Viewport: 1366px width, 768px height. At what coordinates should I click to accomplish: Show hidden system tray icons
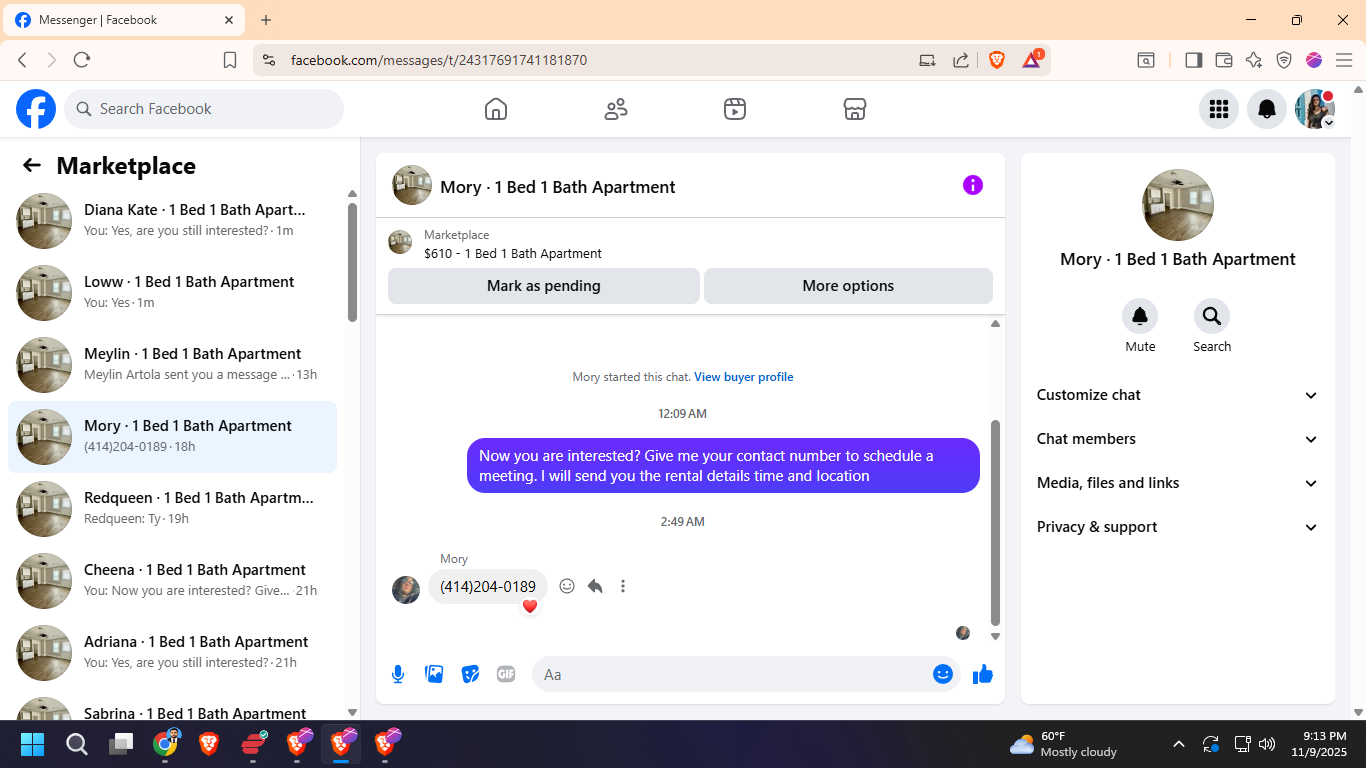(1179, 744)
